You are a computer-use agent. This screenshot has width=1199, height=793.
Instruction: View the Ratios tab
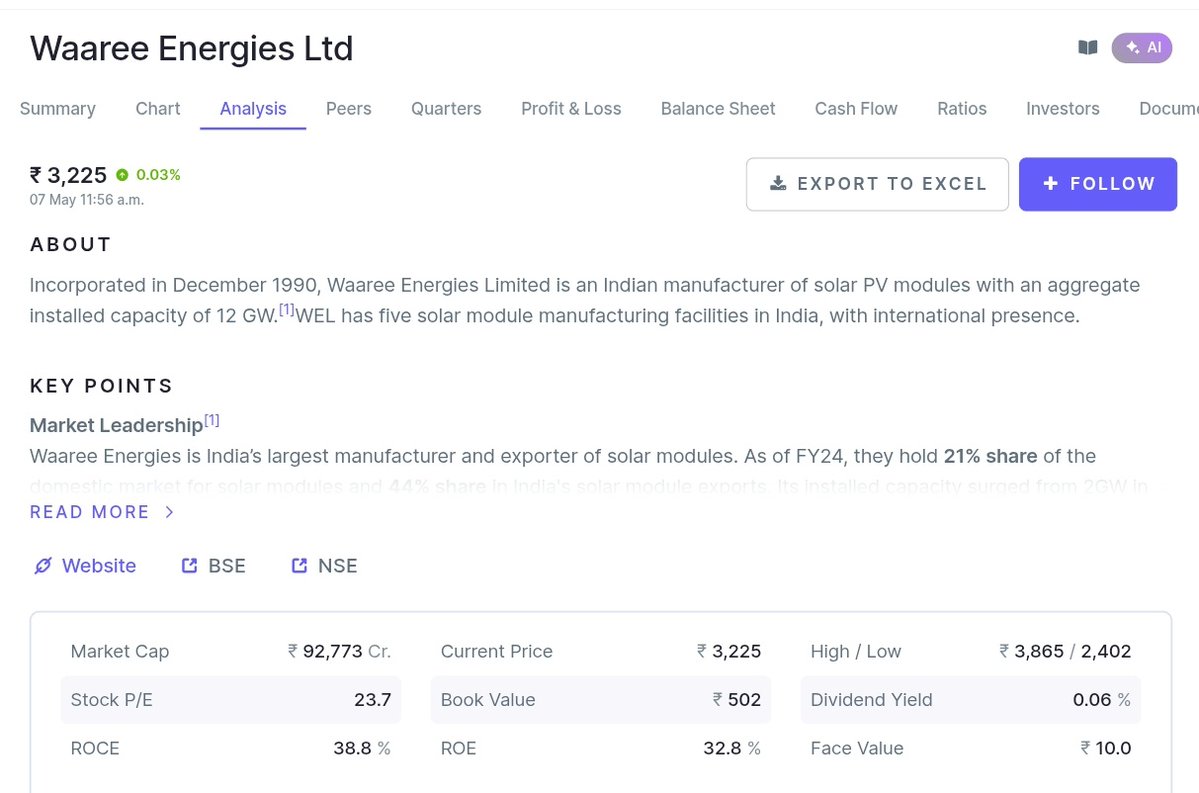tap(962, 109)
